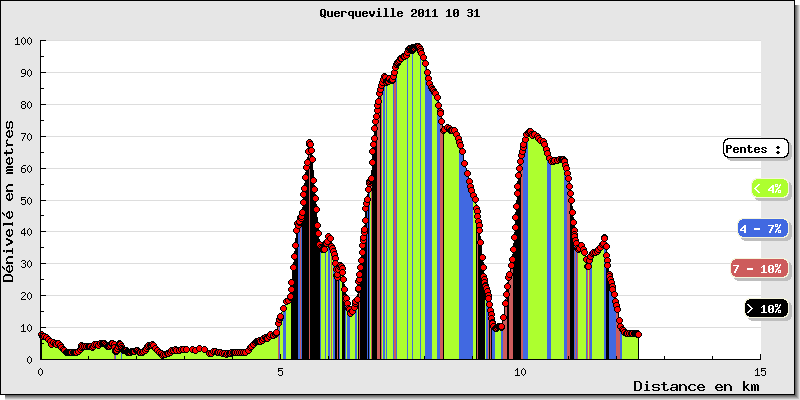
Task: Click the 50 value on the vertical axis
Action: [26, 200]
